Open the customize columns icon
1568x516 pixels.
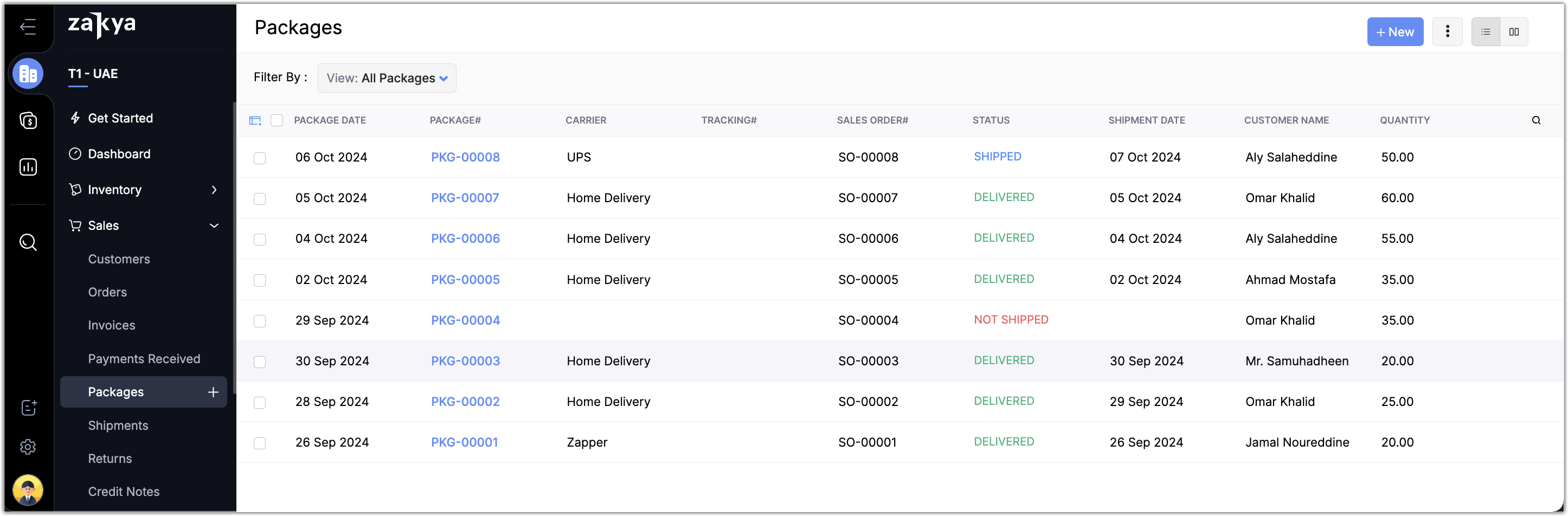255,120
